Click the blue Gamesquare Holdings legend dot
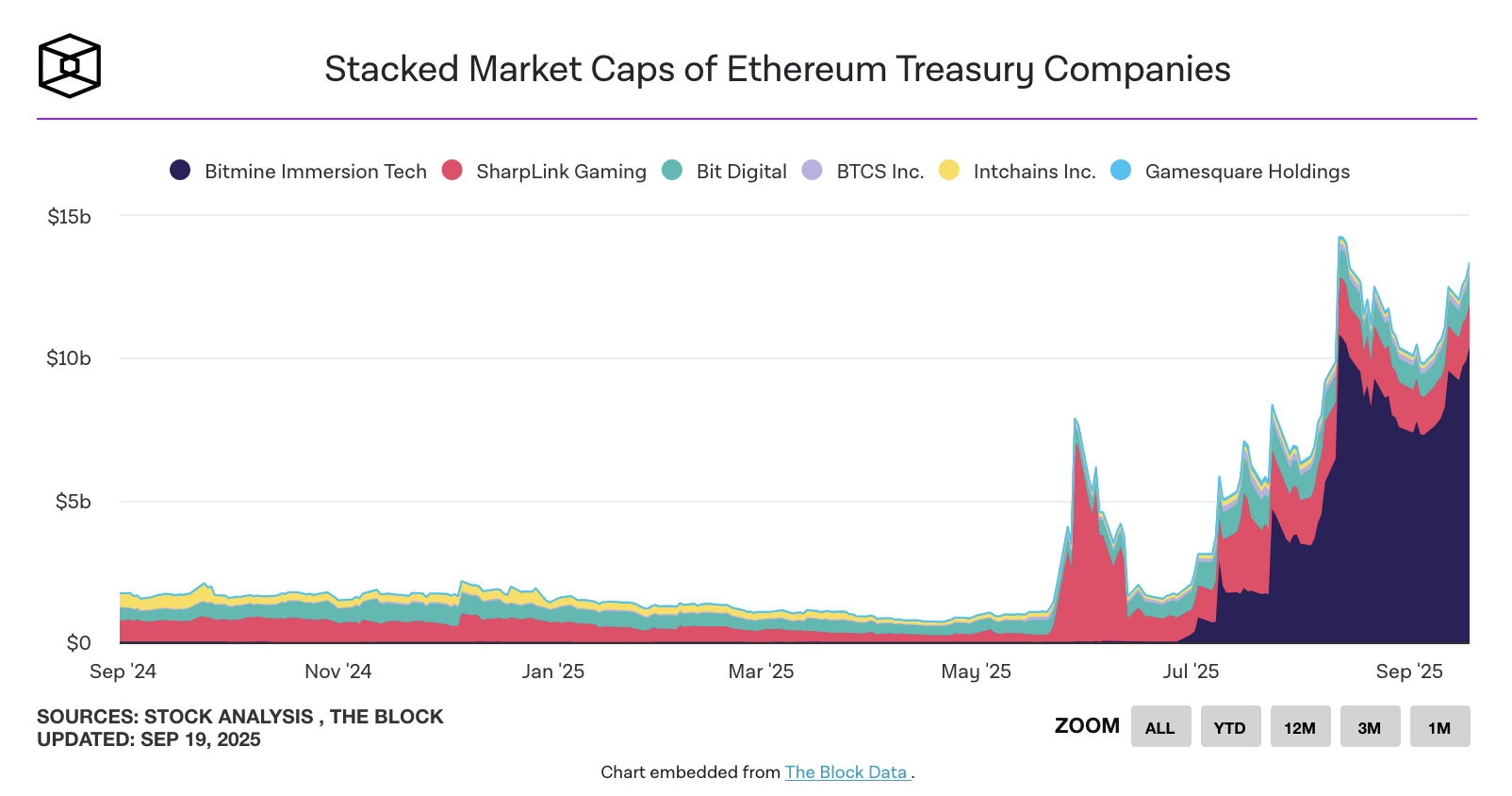 (1121, 171)
